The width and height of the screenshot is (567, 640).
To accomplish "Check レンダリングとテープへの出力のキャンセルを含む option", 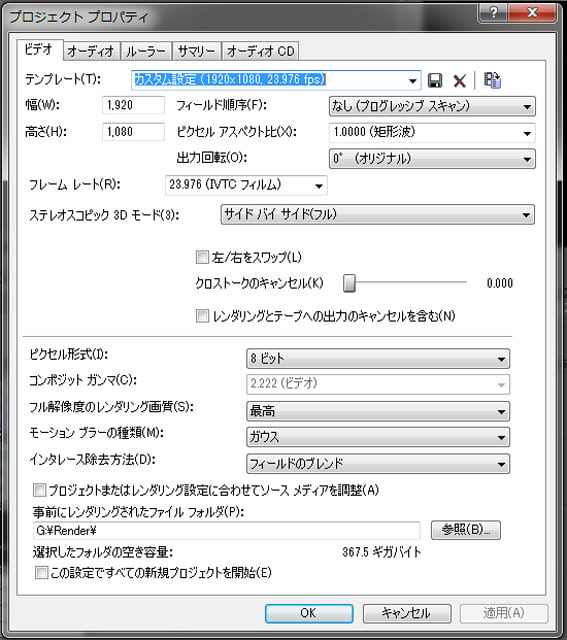I will [202, 316].
